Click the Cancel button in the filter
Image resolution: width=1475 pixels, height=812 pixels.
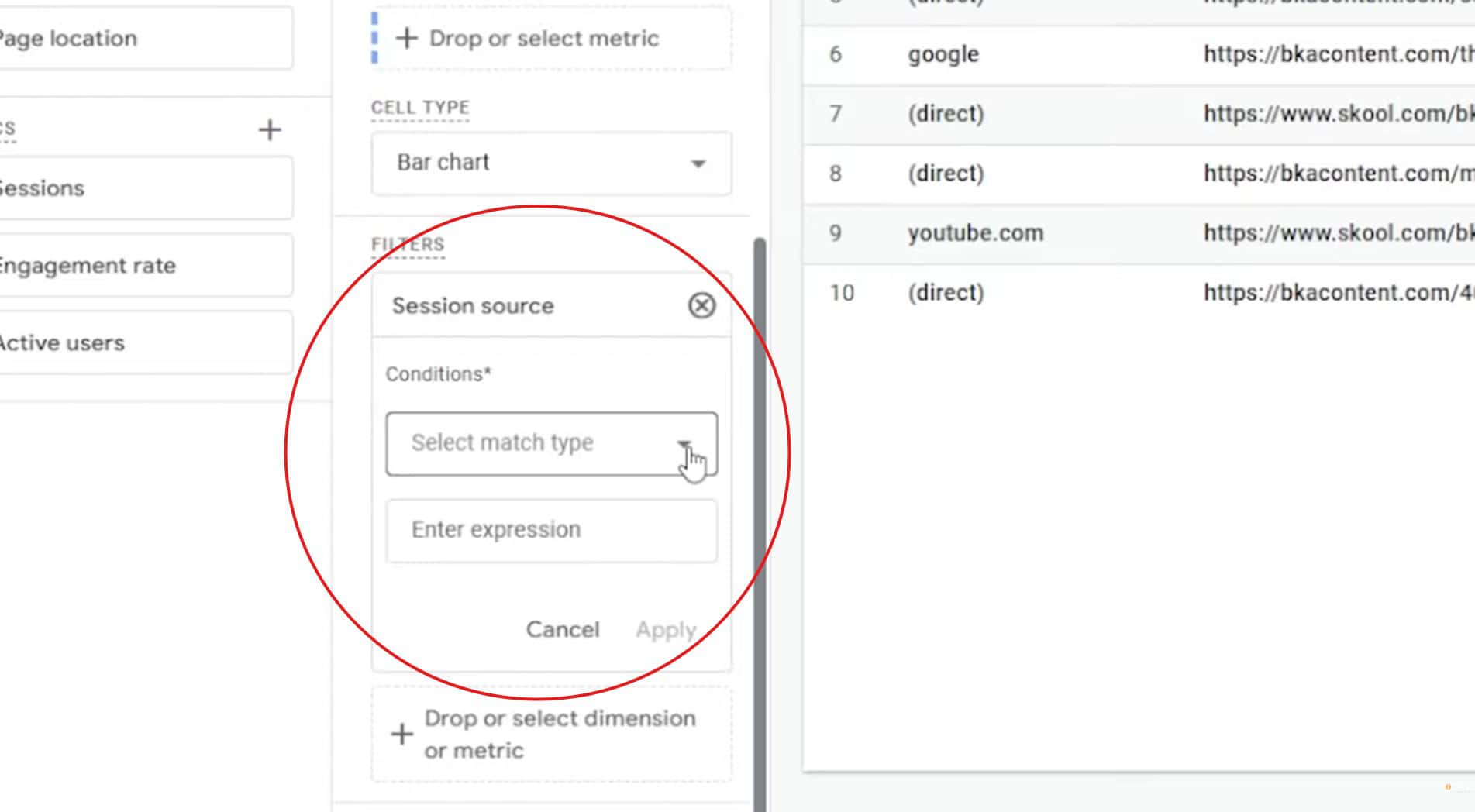tap(563, 629)
